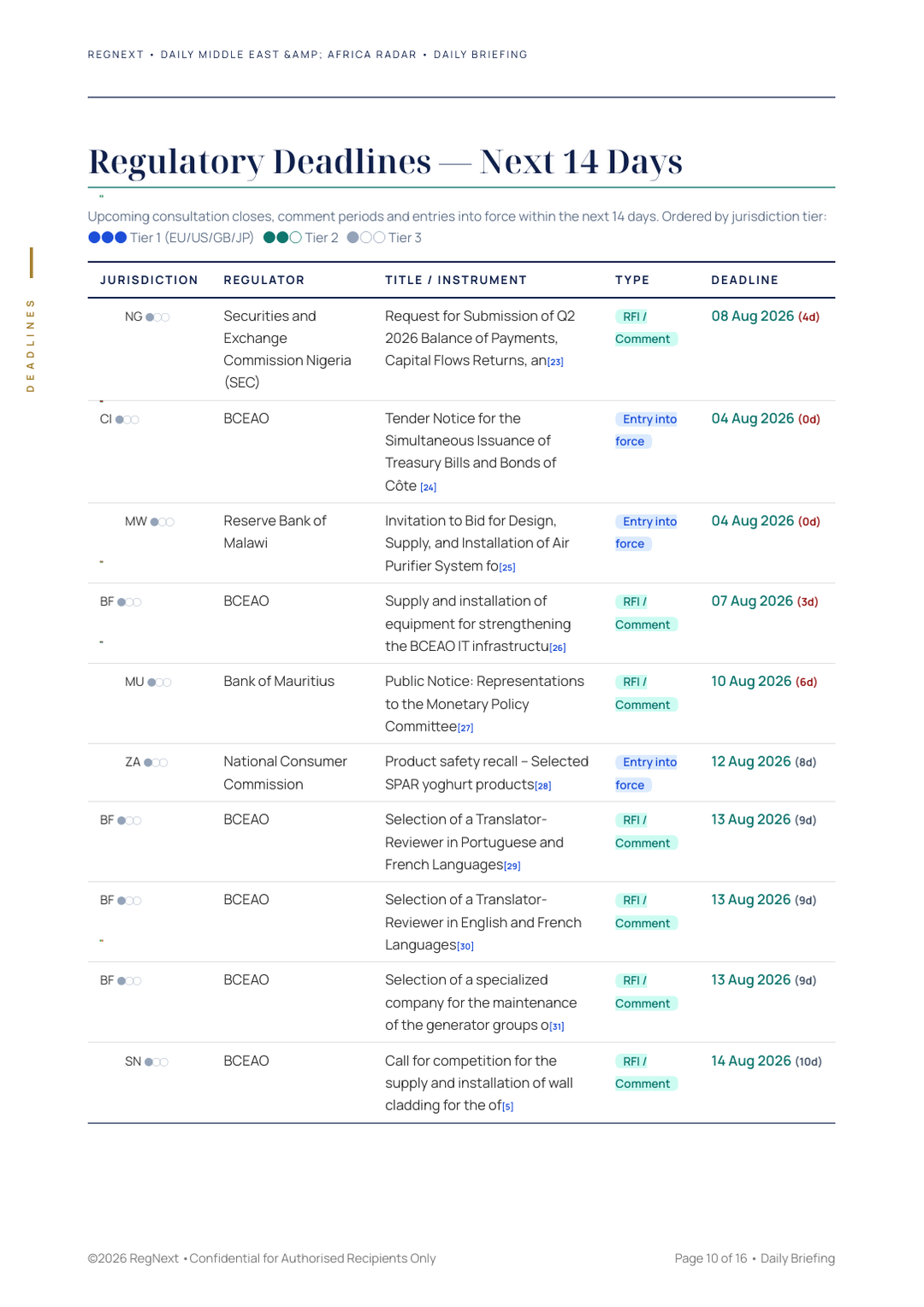Screen dimensions: 924x1307
Task: Click the '08 Aug 2026 (4d)' deadline
Action: (766, 316)
